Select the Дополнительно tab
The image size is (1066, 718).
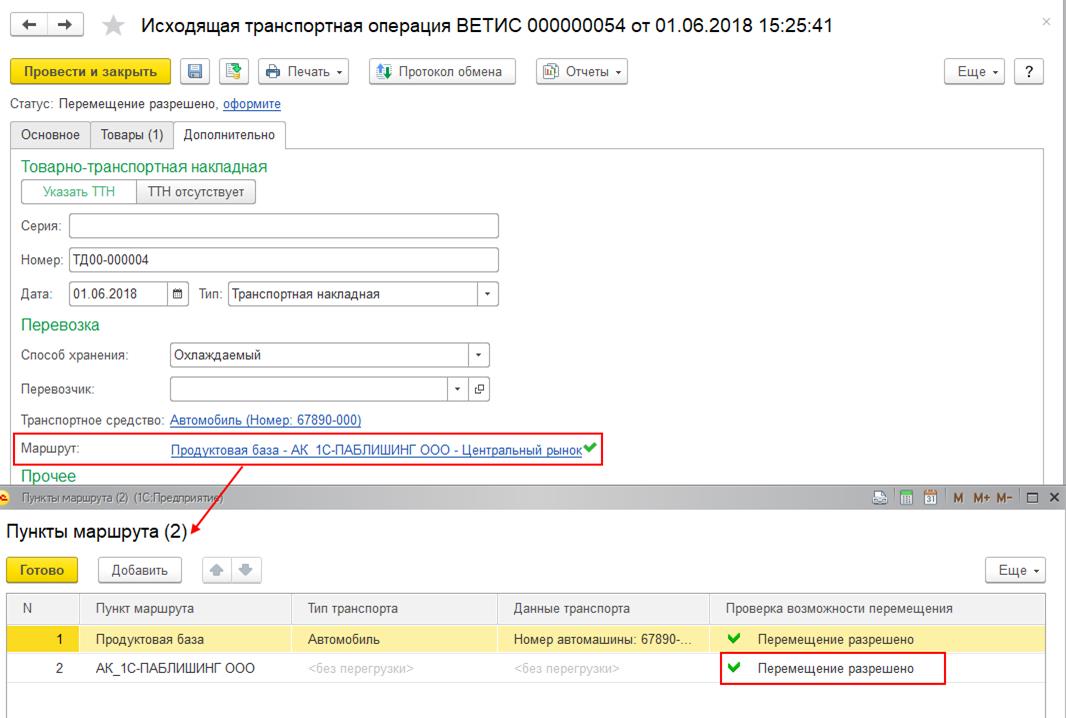(x=229, y=135)
